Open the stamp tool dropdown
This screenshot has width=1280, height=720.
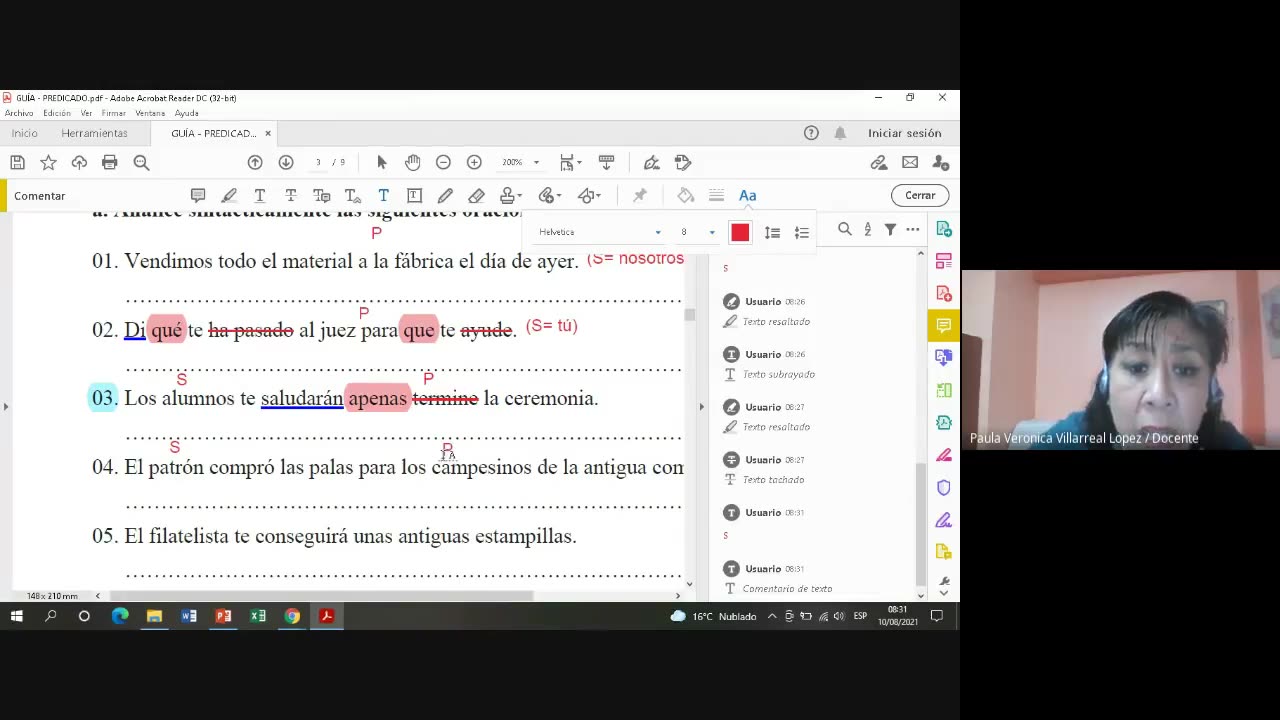pos(511,195)
